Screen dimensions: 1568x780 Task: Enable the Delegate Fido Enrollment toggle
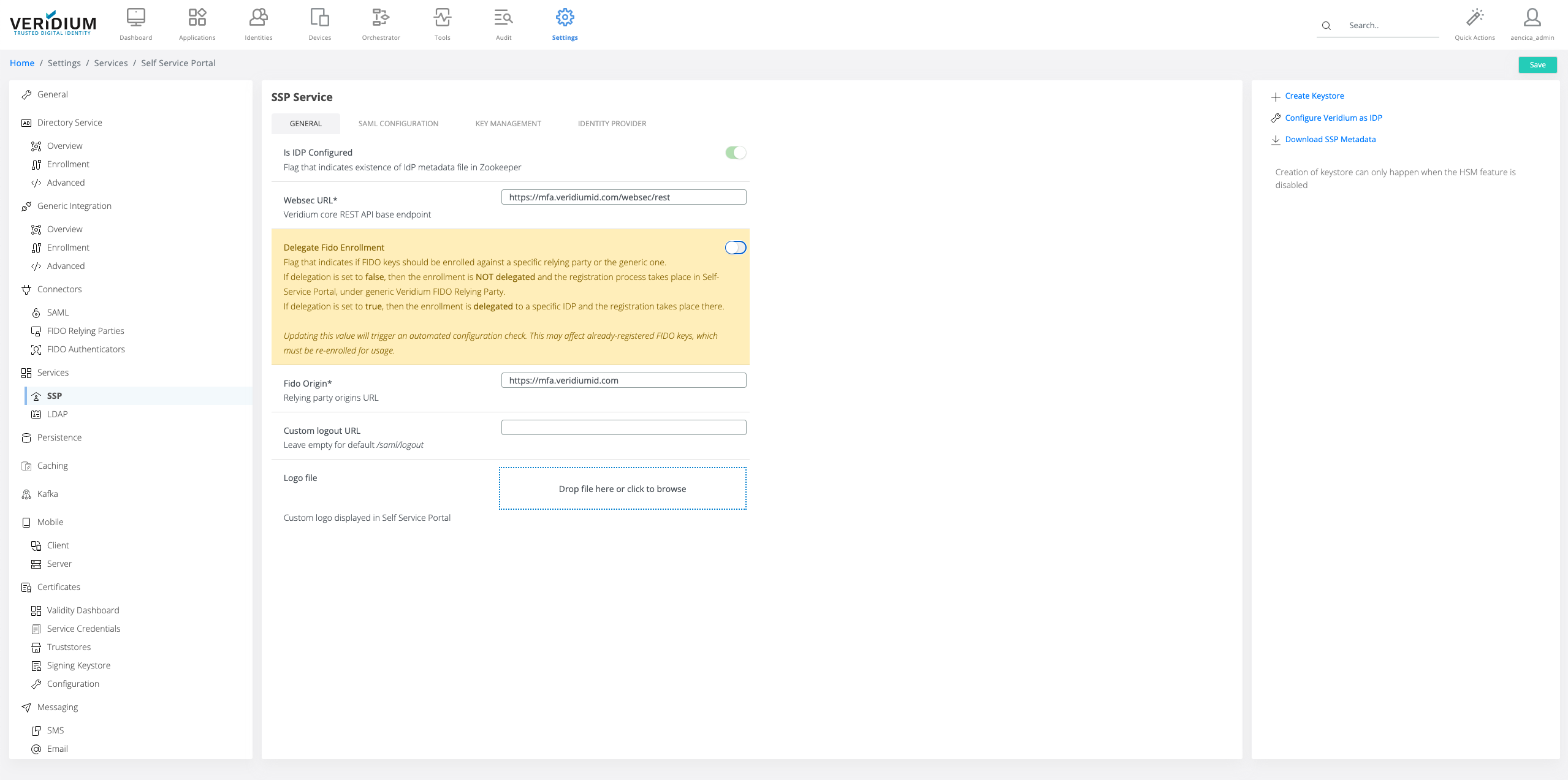click(735, 248)
